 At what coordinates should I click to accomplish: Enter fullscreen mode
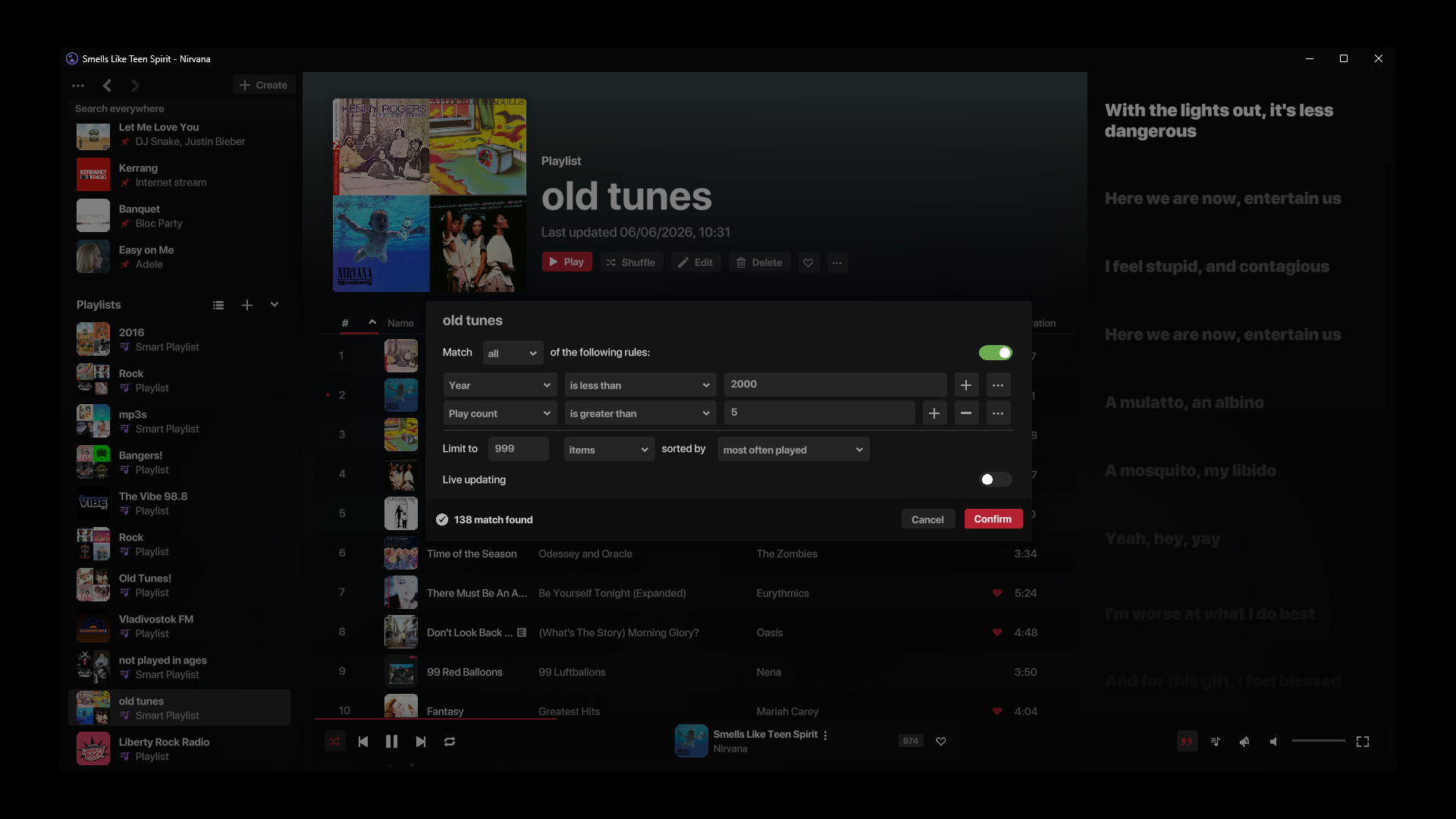(1363, 742)
